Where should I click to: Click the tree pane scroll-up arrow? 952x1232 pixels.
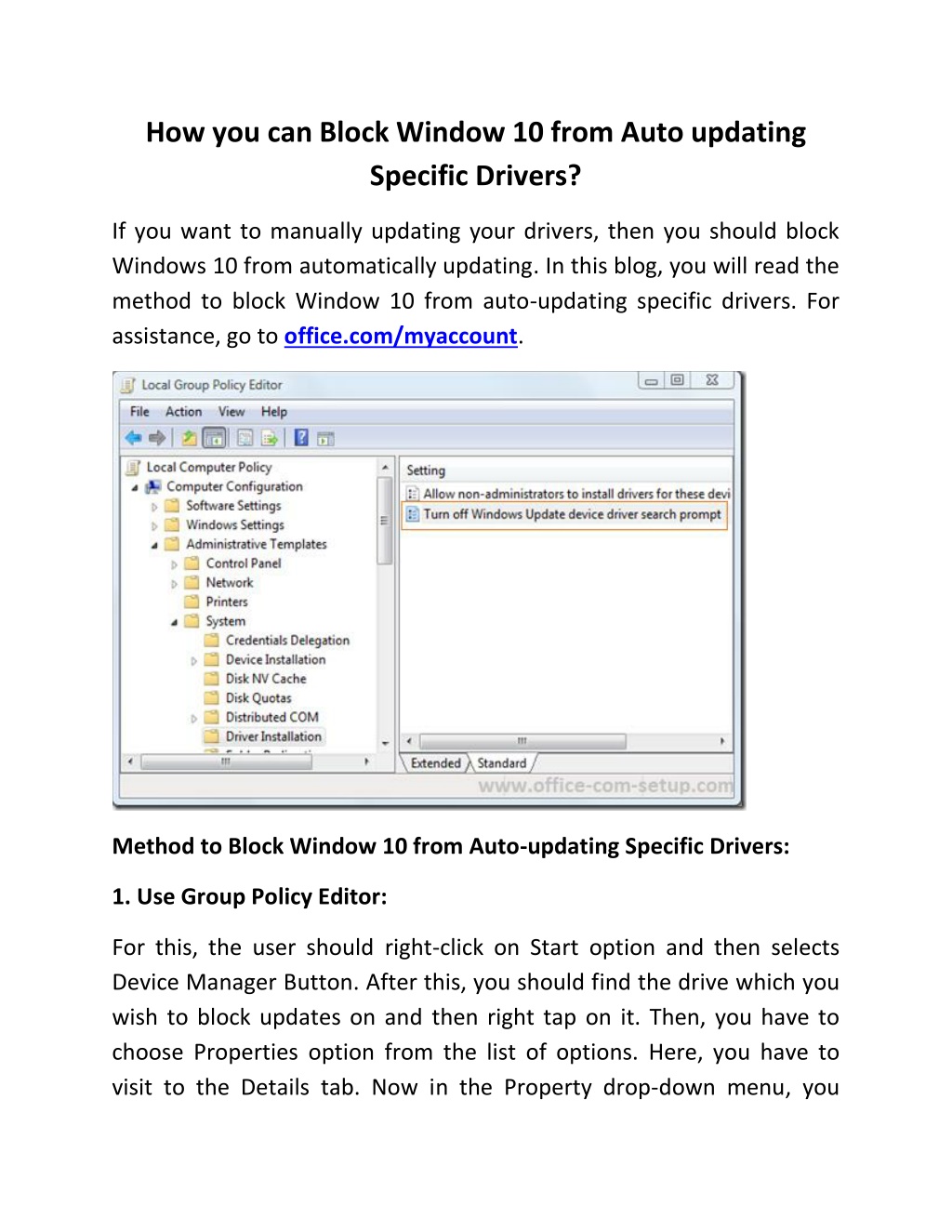[385, 467]
